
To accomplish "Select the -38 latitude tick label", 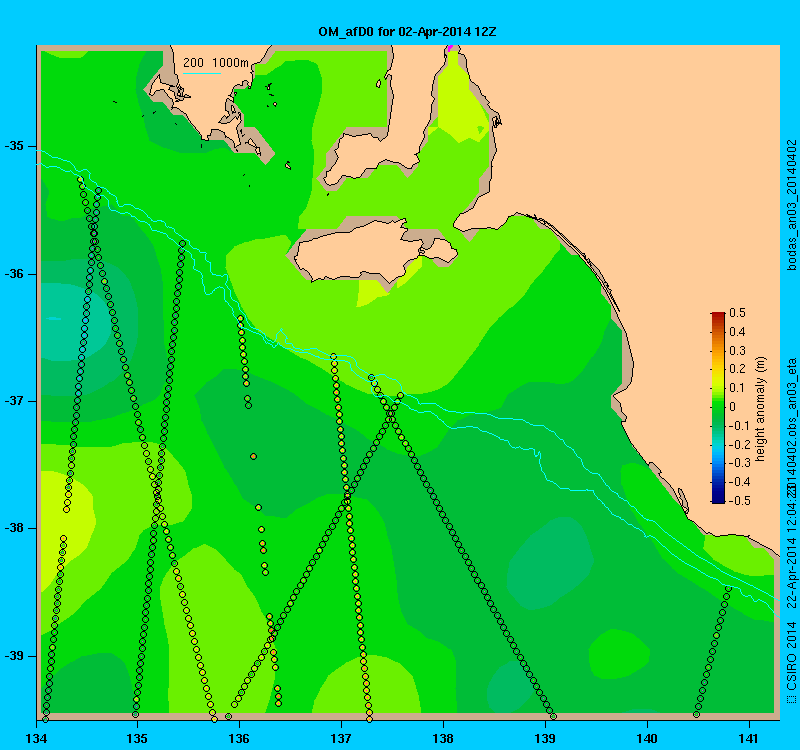I will pyautogui.click(x=14, y=528).
